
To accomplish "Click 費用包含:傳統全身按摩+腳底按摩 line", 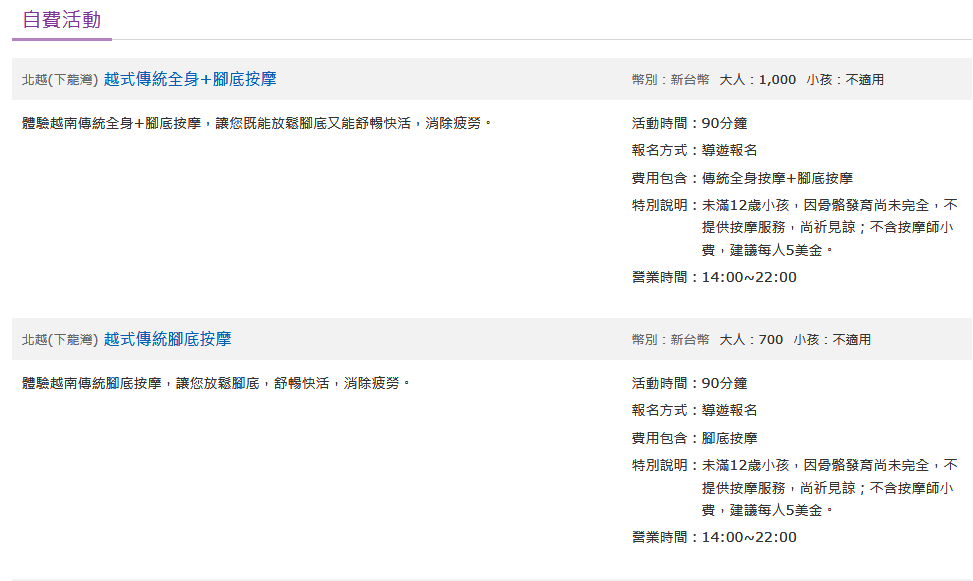I will click(x=742, y=178).
